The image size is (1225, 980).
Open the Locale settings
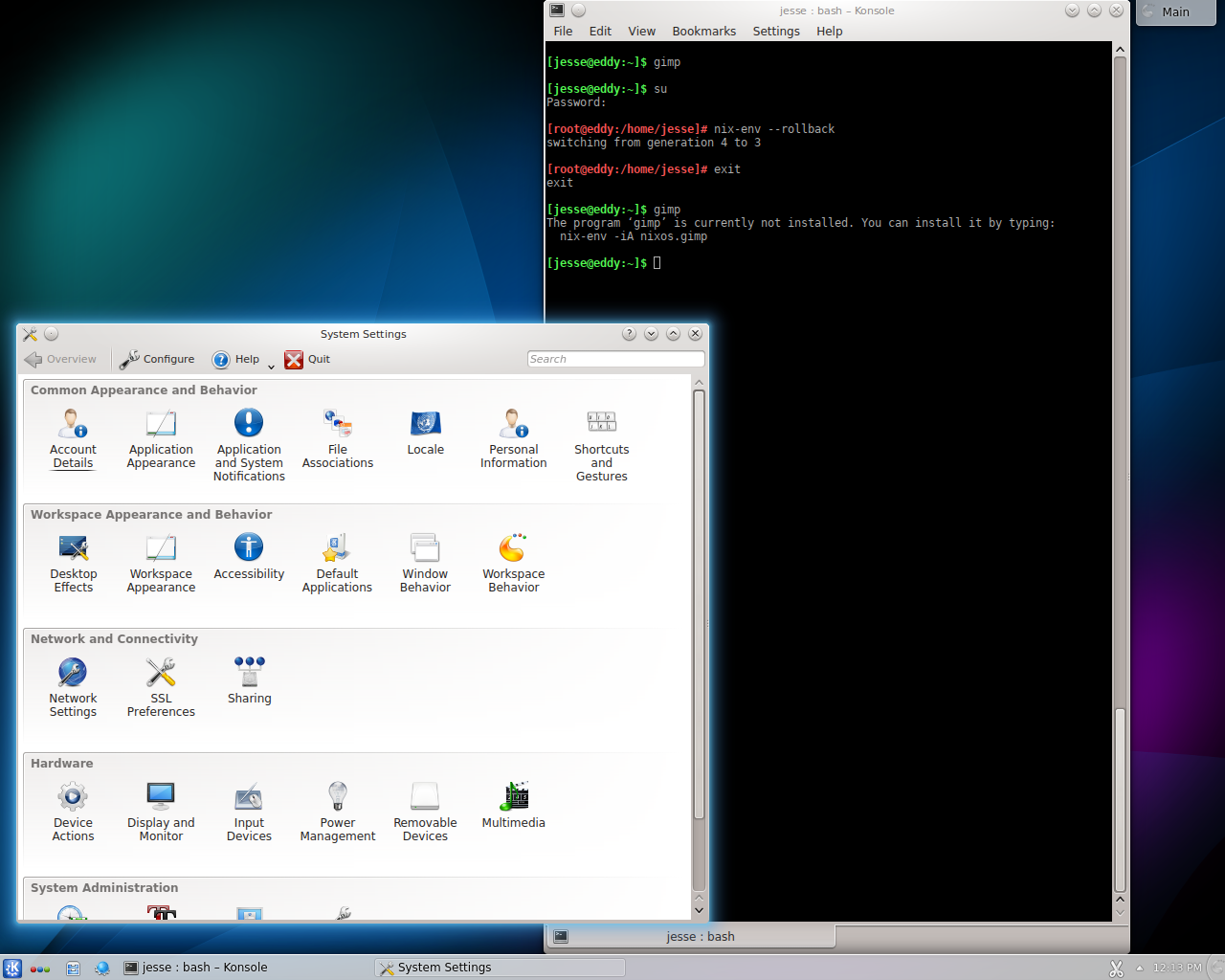click(426, 433)
